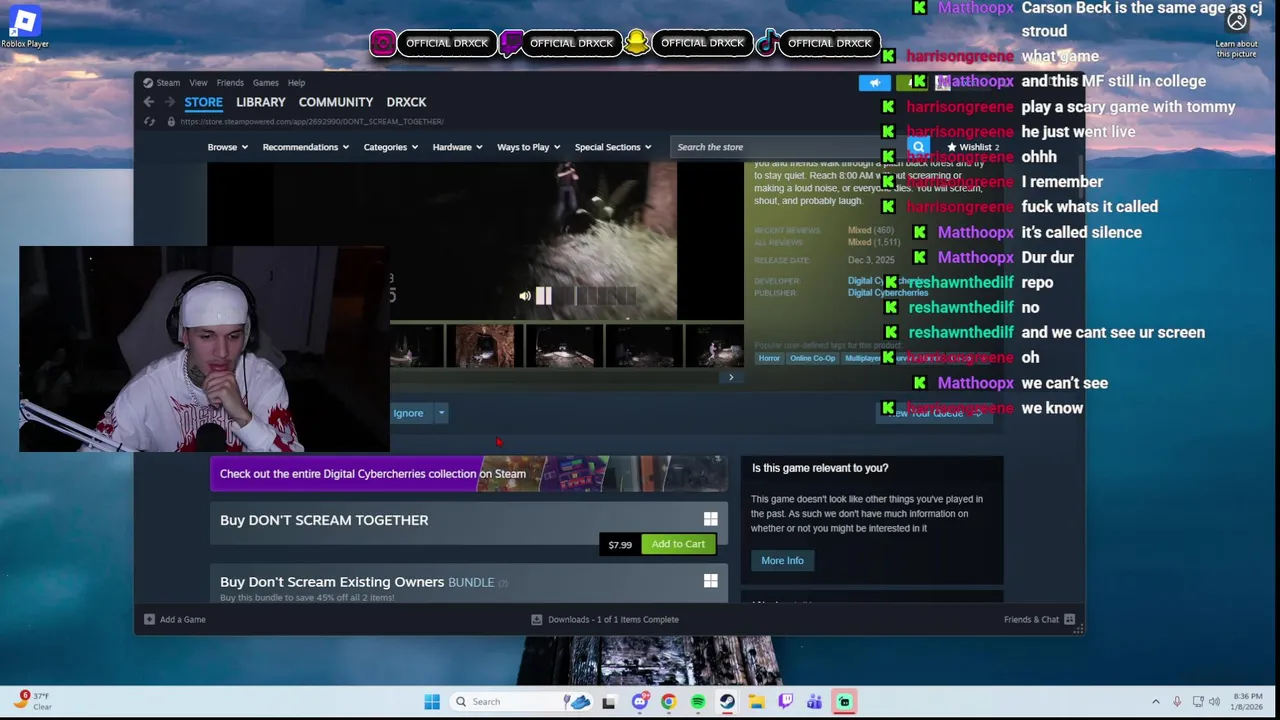Click the Horror tag
Screen dimensions: 1280x720
point(769,358)
